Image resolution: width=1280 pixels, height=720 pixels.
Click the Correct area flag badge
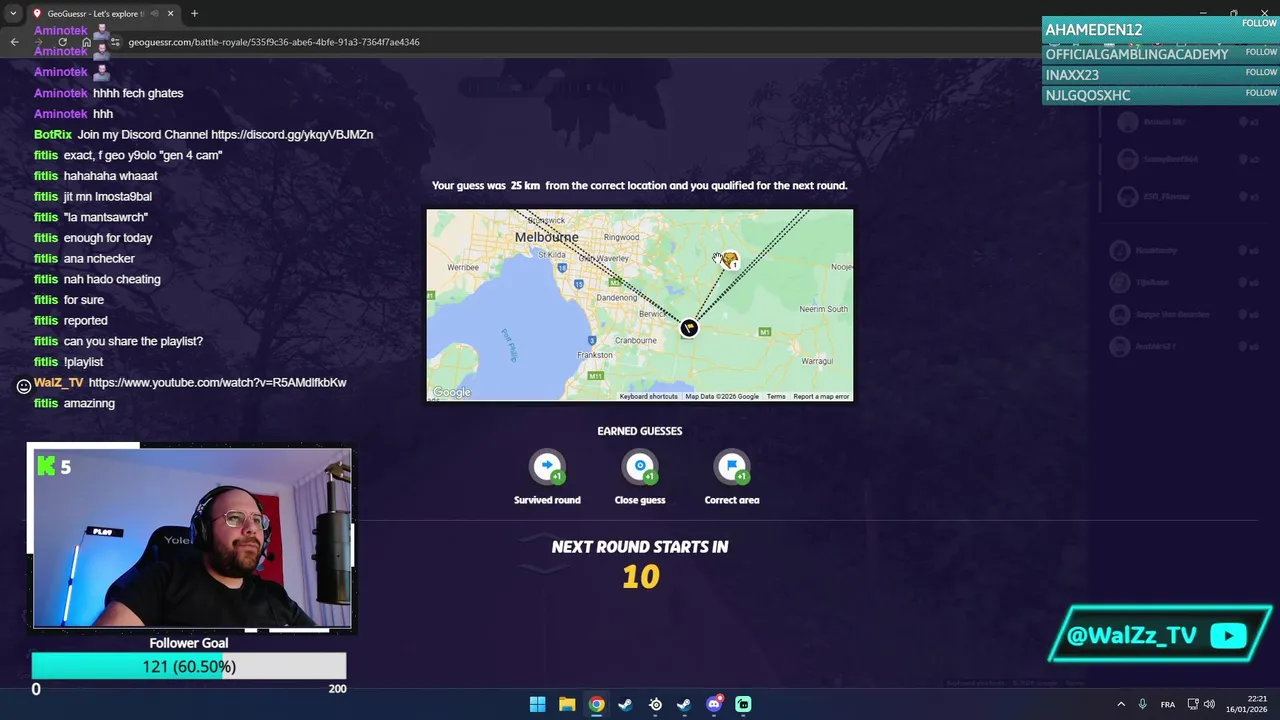[x=732, y=466]
